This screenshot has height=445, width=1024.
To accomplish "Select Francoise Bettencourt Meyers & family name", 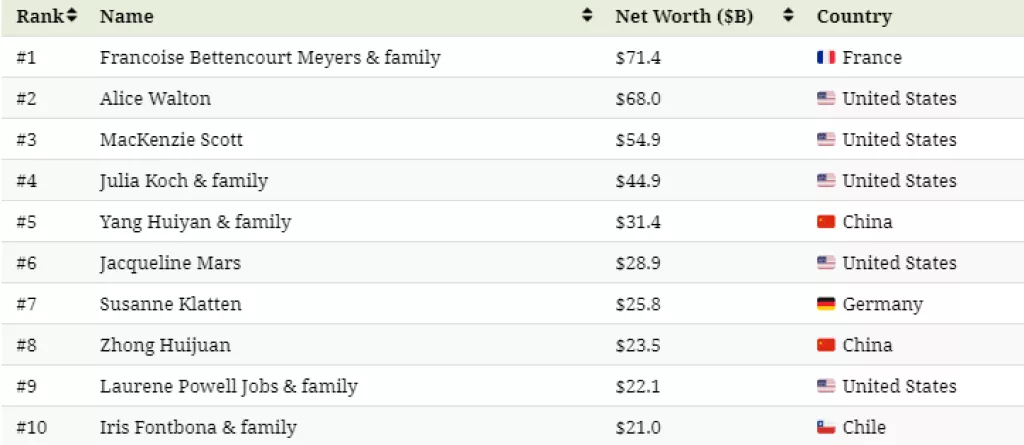I will point(270,58).
